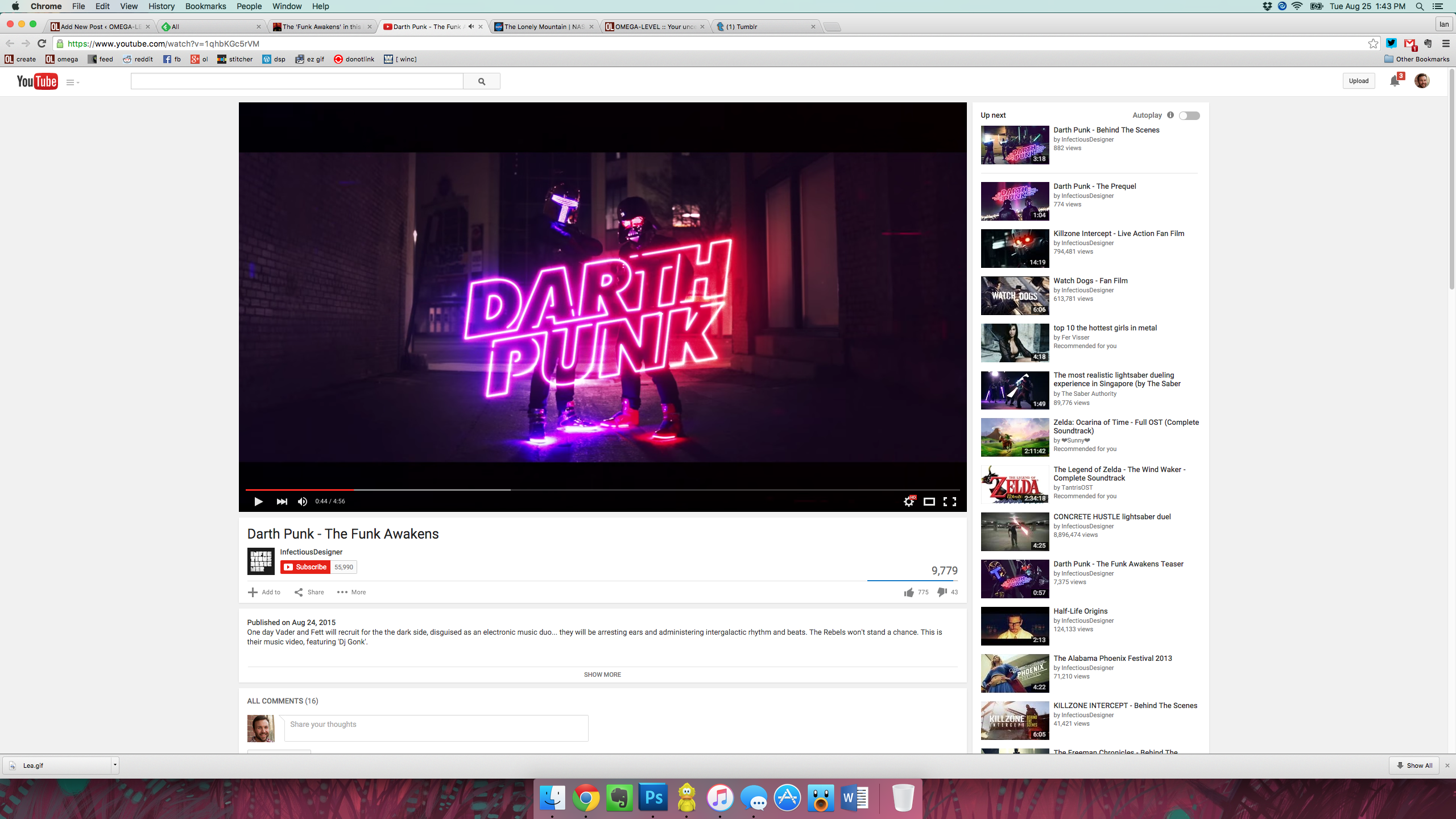Mute the video player volume
Viewport: 1456px width, 819px height.
point(303,501)
